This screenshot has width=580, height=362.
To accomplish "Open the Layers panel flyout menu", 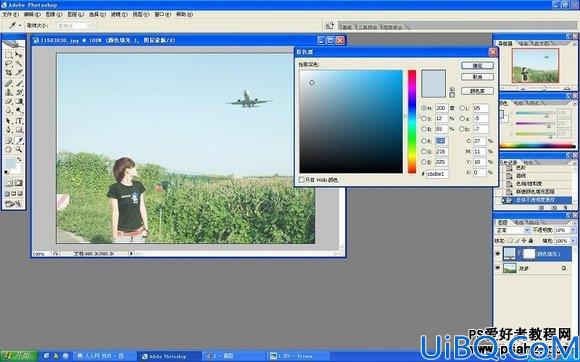I will click(573, 222).
